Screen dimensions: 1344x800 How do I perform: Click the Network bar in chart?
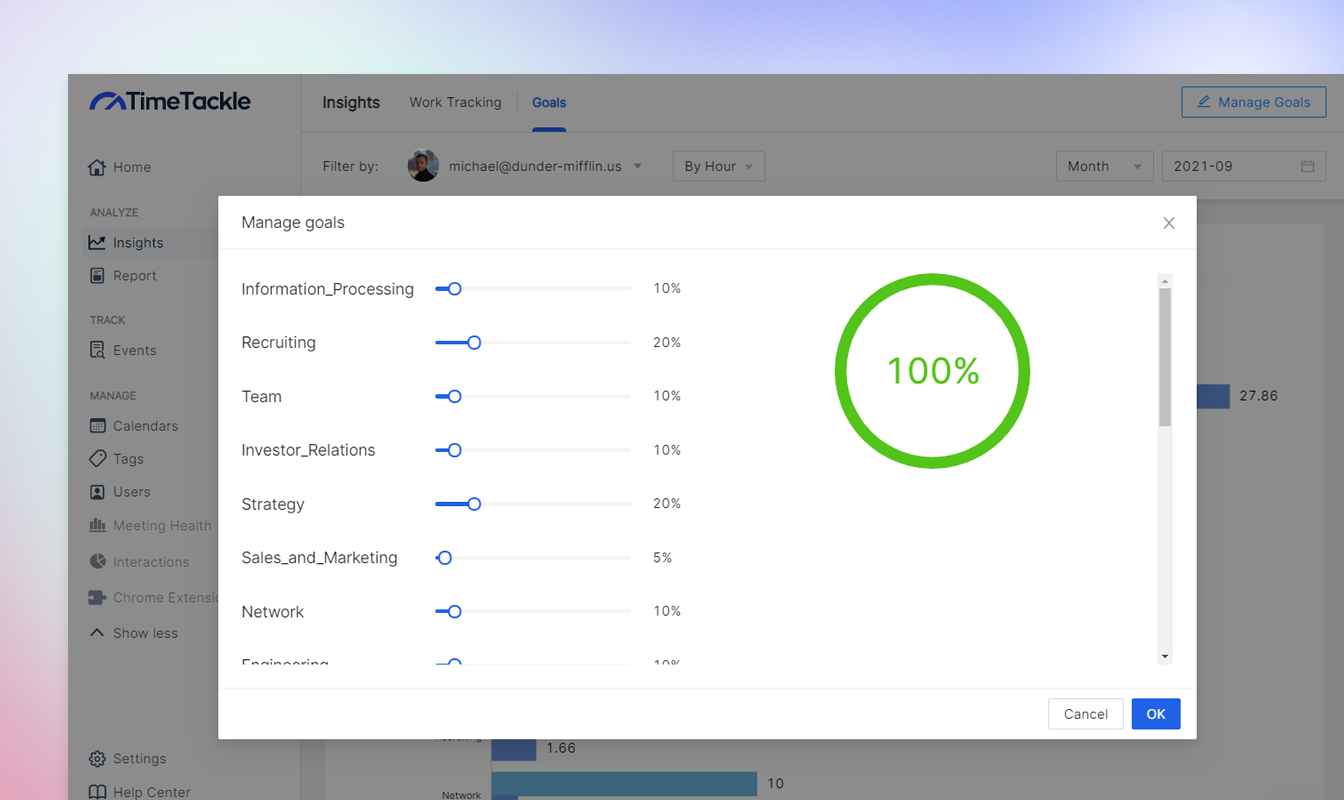pos(624,784)
